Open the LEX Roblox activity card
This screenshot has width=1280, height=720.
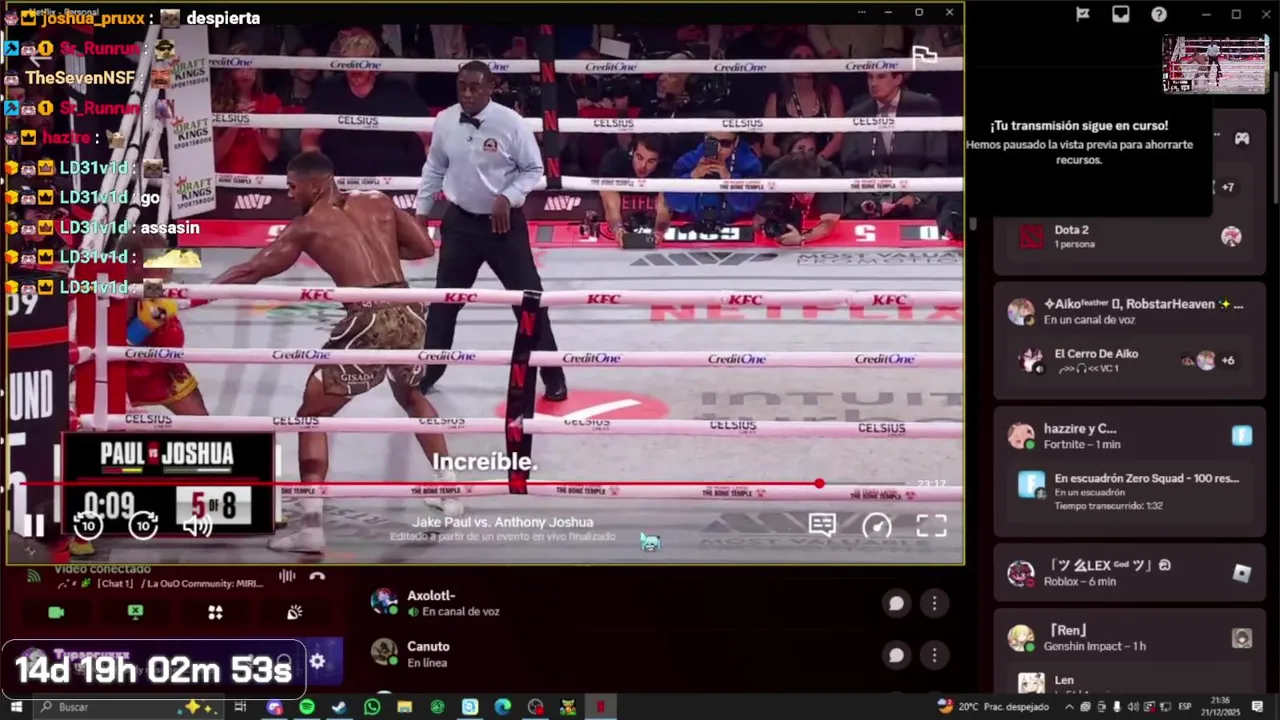pyautogui.click(x=1130, y=573)
